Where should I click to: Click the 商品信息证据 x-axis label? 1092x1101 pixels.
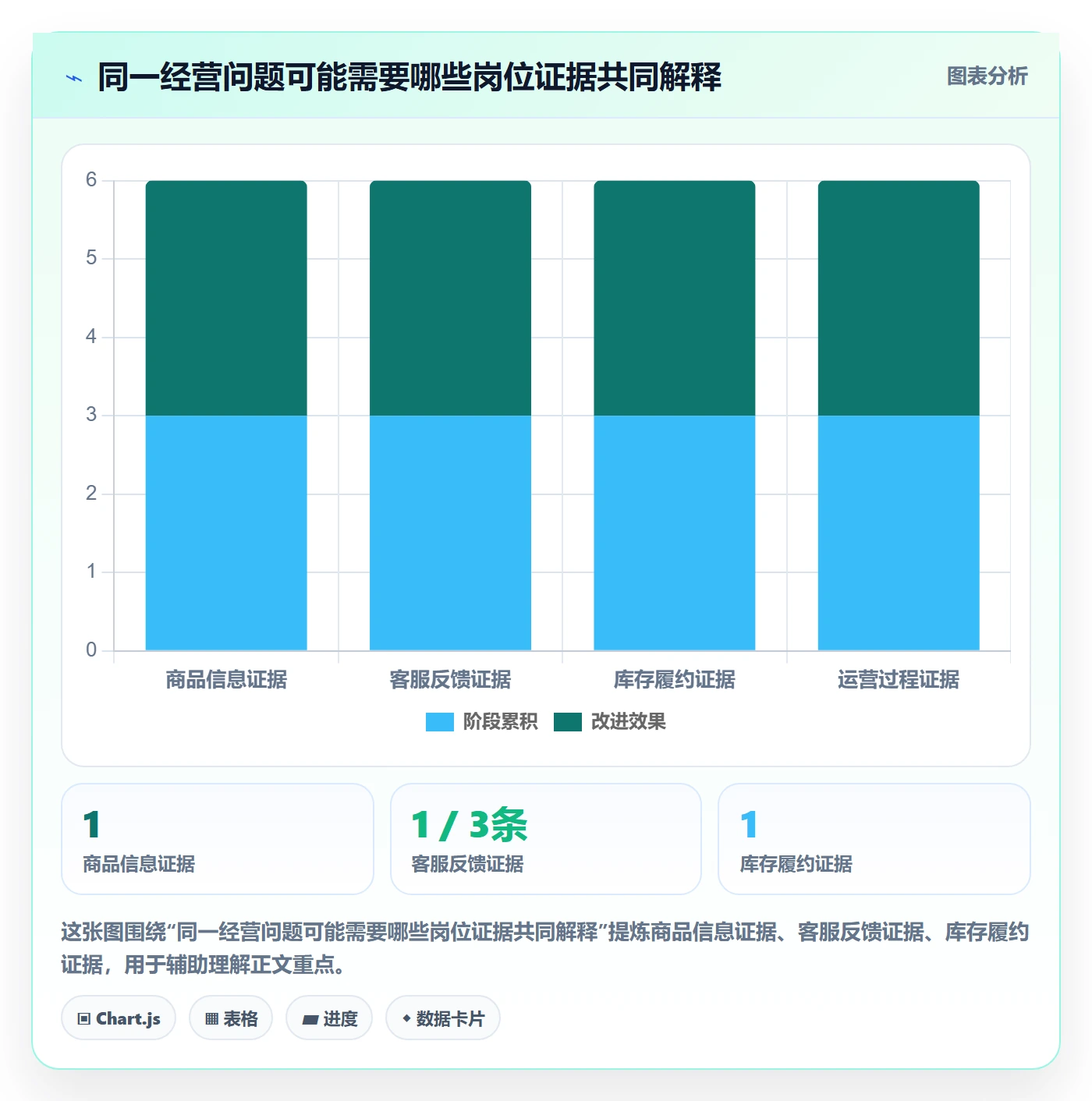[x=226, y=680]
